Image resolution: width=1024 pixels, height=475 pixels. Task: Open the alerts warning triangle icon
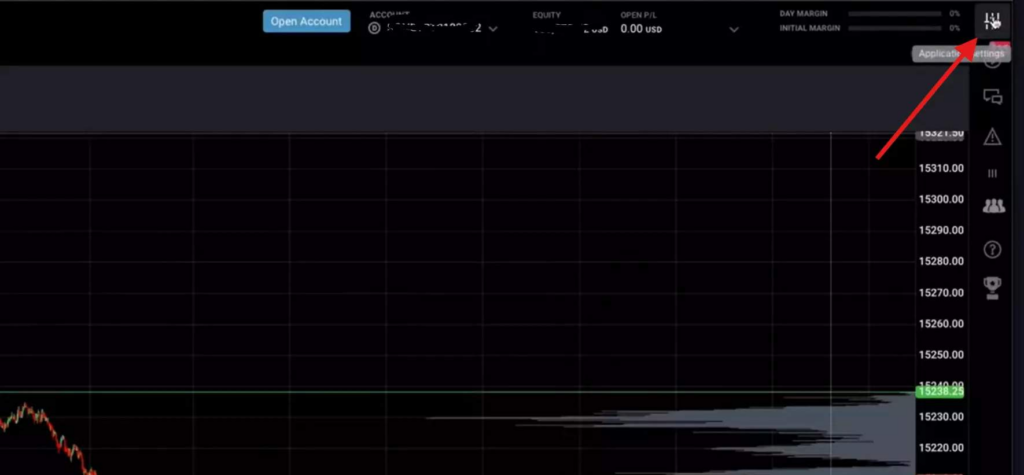coord(992,136)
